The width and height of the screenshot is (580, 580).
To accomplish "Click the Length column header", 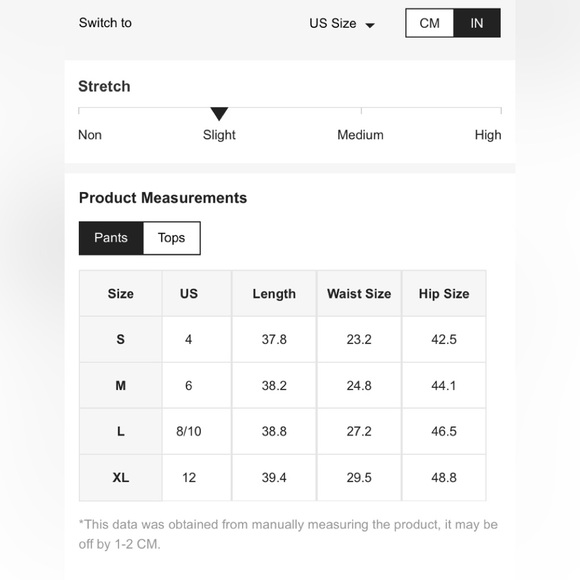I will click(x=274, y=293).
